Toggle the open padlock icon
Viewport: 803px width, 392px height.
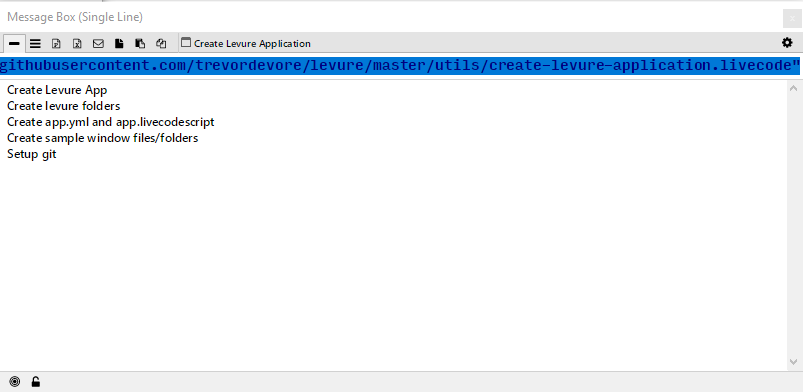[x=35, y=381]
